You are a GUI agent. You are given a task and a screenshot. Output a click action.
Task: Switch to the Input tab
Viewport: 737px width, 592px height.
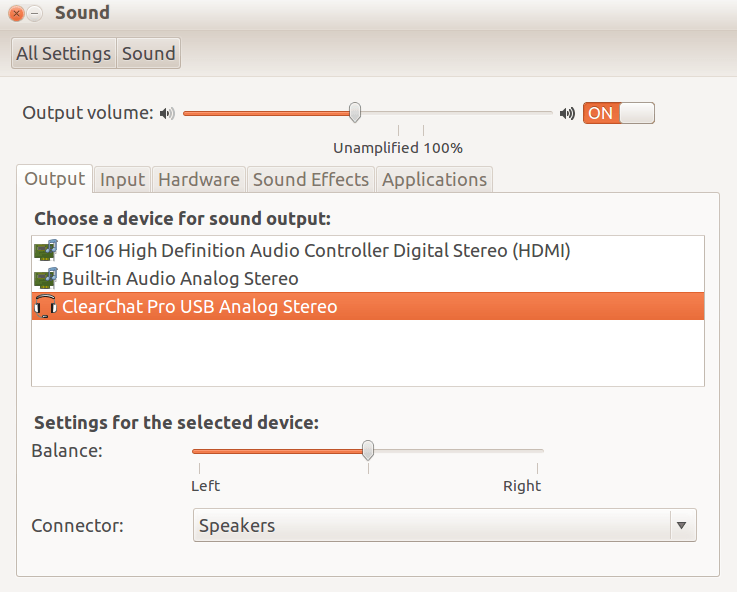click(x=123, y=180)
